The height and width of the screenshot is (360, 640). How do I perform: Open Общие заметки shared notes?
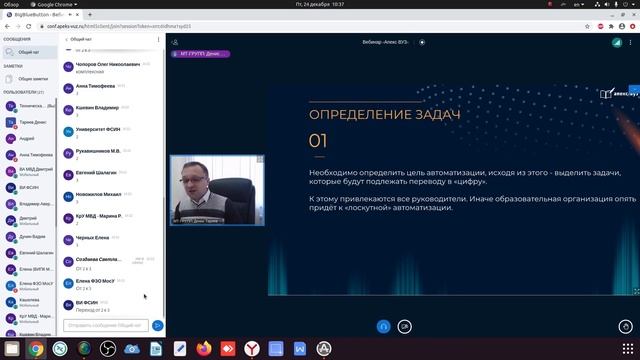click(29, 79)
